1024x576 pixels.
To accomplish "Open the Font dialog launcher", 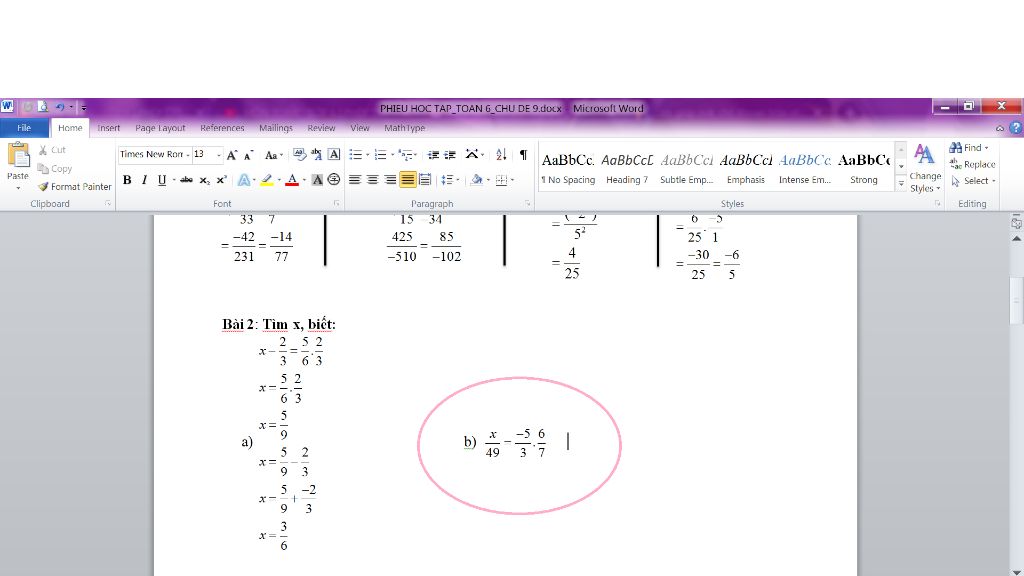I will 336,204.
